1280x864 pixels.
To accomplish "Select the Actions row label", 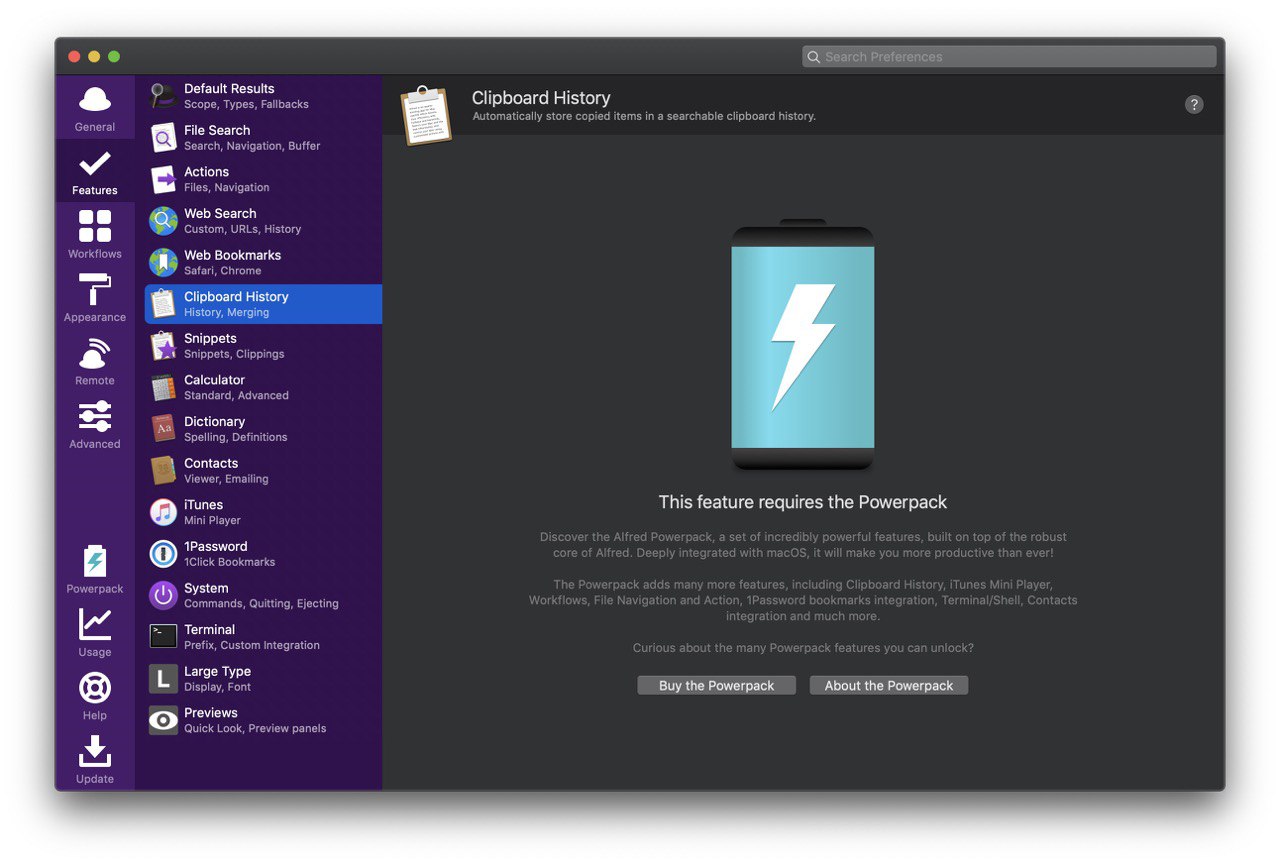I will click(207, 172).
